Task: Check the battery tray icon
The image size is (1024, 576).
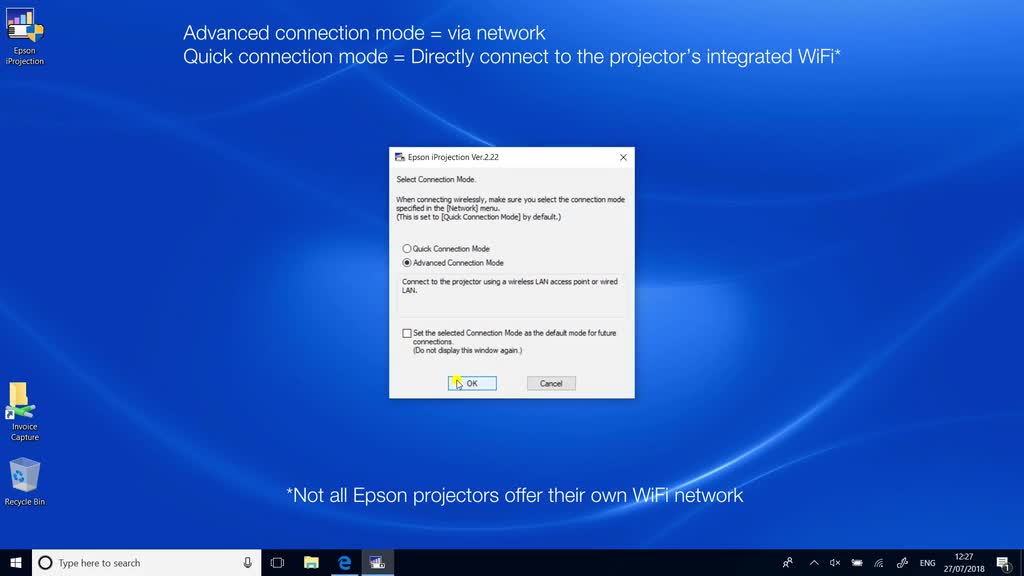Action: tap(857, 562)
